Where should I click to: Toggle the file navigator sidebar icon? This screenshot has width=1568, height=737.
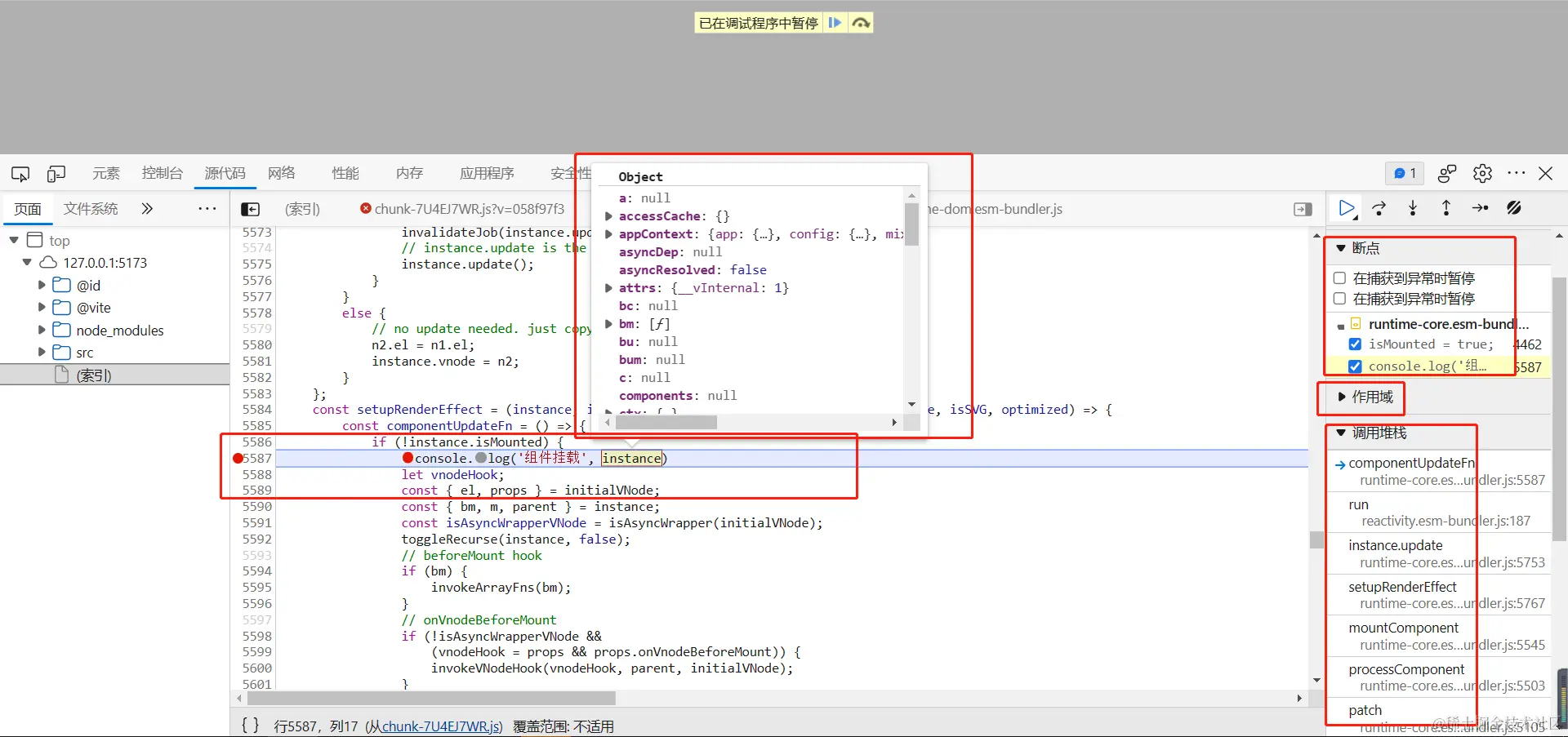coord(251,210)
